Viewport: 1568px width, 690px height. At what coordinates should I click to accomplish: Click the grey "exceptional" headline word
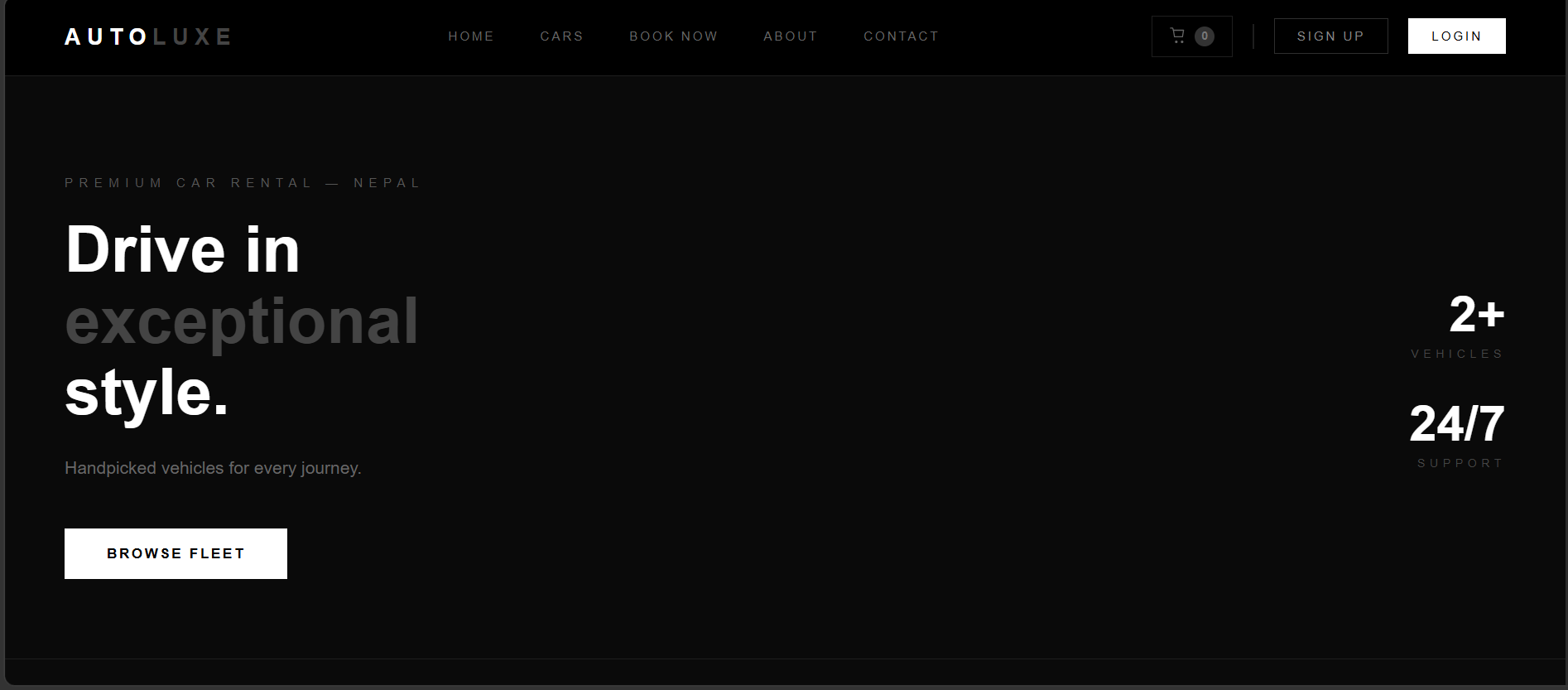pyautogui.click(x=242, y=321)
